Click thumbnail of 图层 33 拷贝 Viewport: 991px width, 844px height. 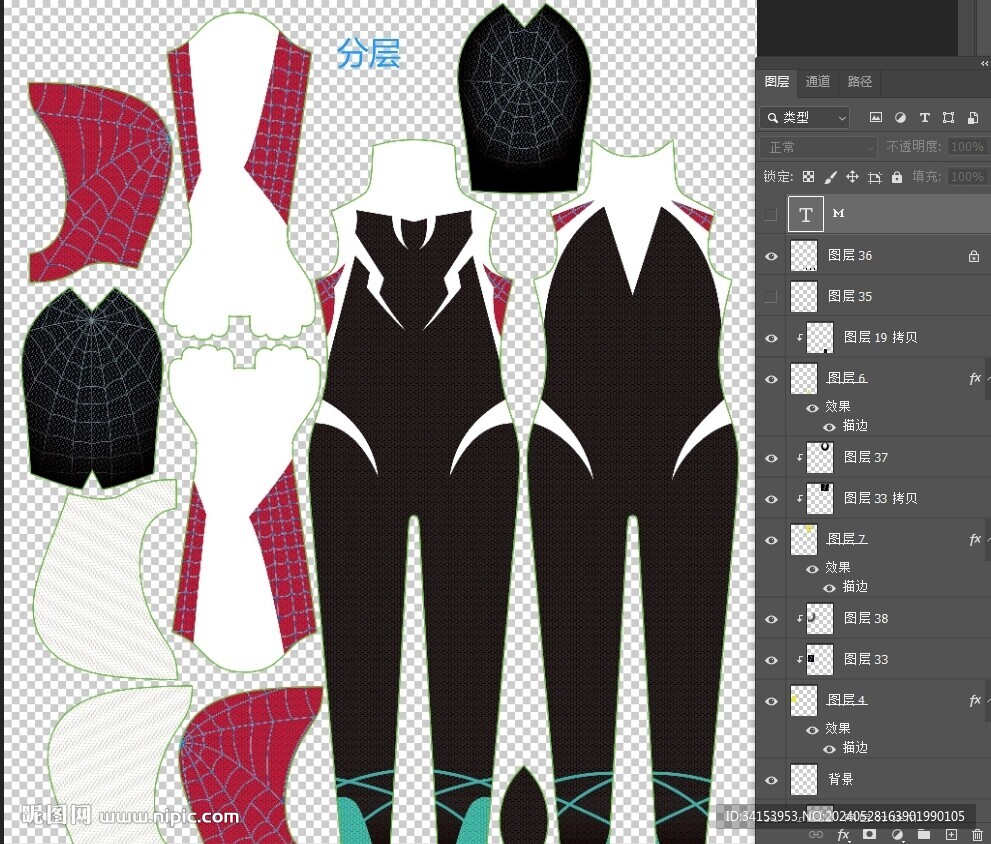click(820, 499)
